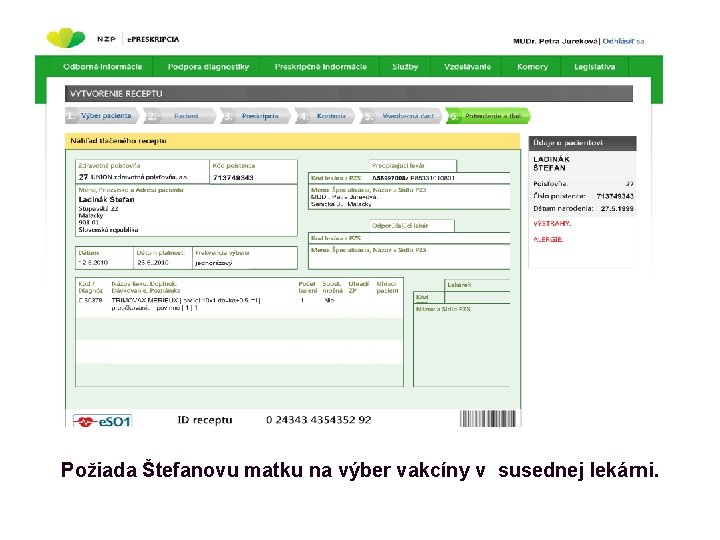Click the Lekáreň box label
This screenshot has width=720, height=540.
point(459,285)
